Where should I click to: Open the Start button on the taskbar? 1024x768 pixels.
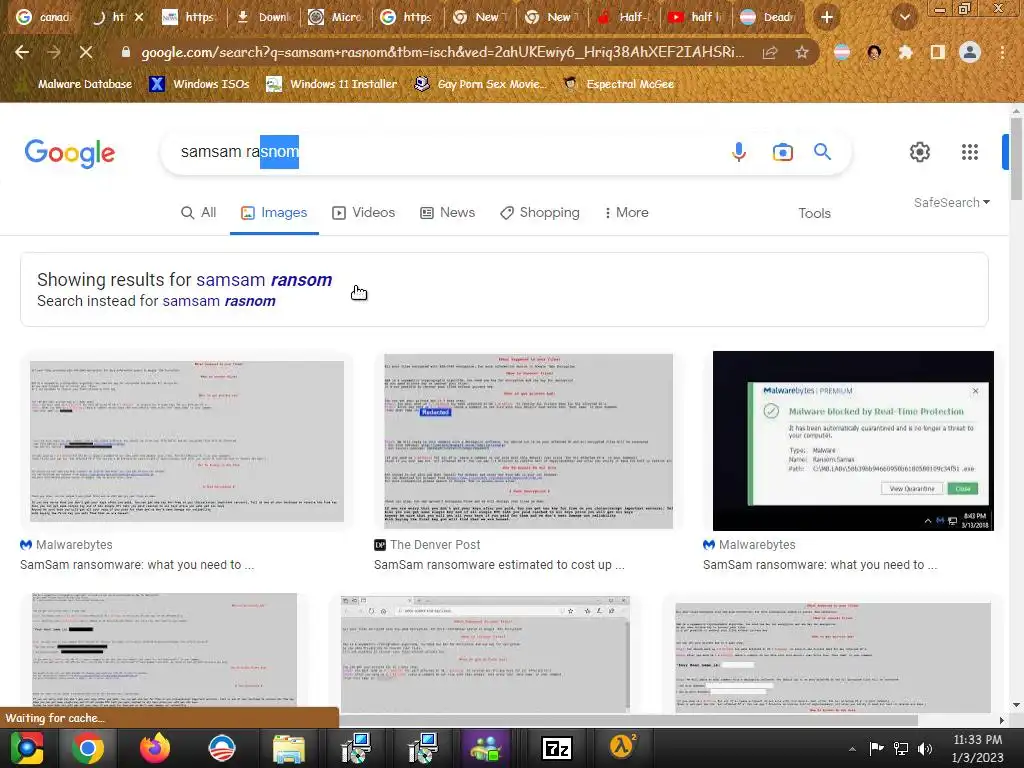click(x=27, y=748)
